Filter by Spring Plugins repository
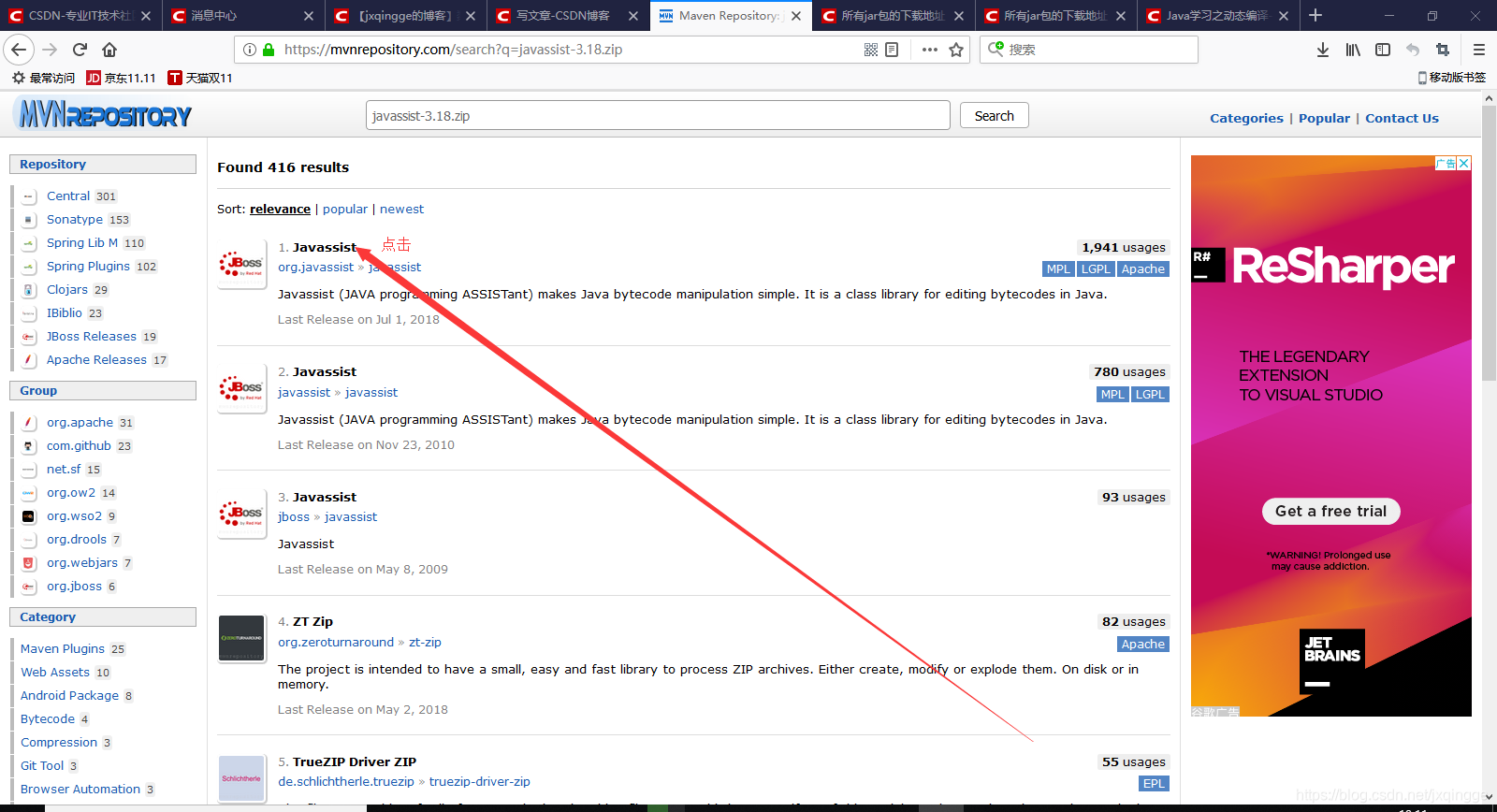1497x812 pixels. pyautogui.click(x=88, y=266)
